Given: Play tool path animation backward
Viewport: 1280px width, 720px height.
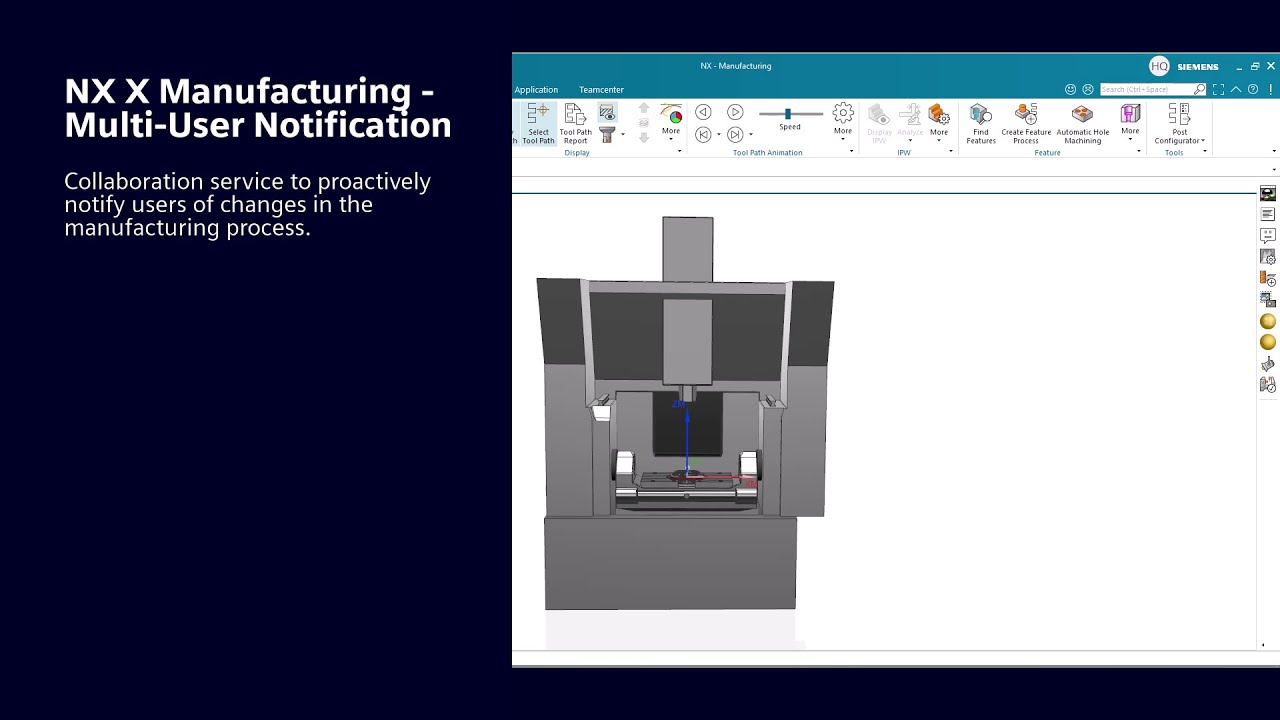Looking at the screenshot, I should click(x=703, y=112).
